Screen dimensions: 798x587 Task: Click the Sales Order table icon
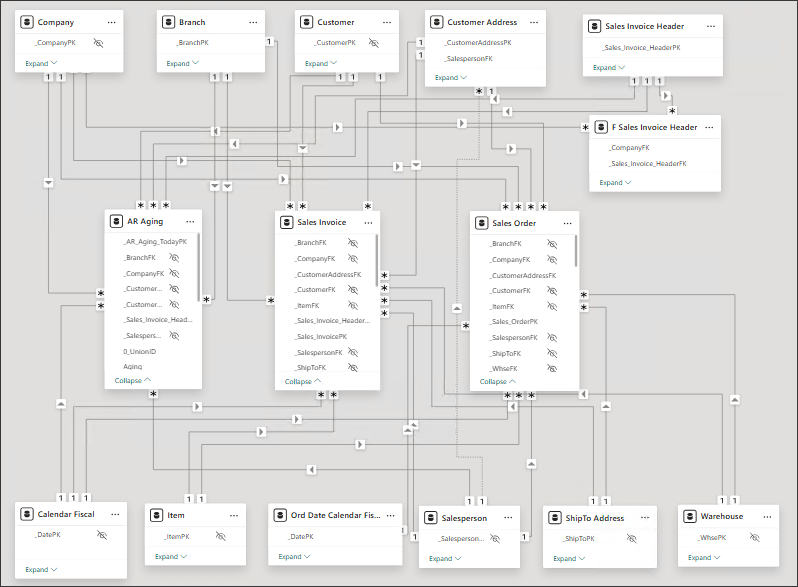point(482,222)
